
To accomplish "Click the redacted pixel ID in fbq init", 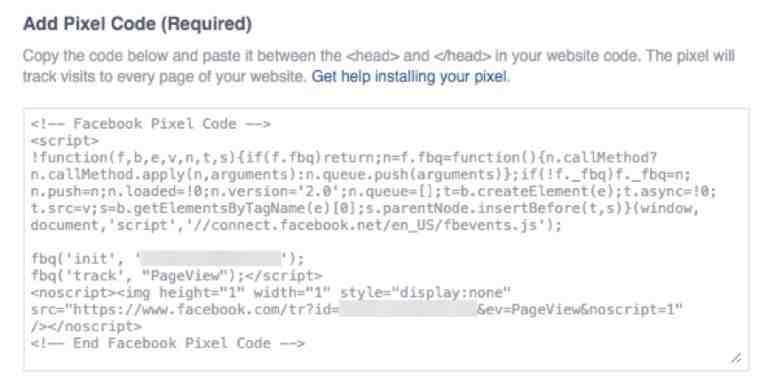I will pyautogui.click(x=211, y=259).
